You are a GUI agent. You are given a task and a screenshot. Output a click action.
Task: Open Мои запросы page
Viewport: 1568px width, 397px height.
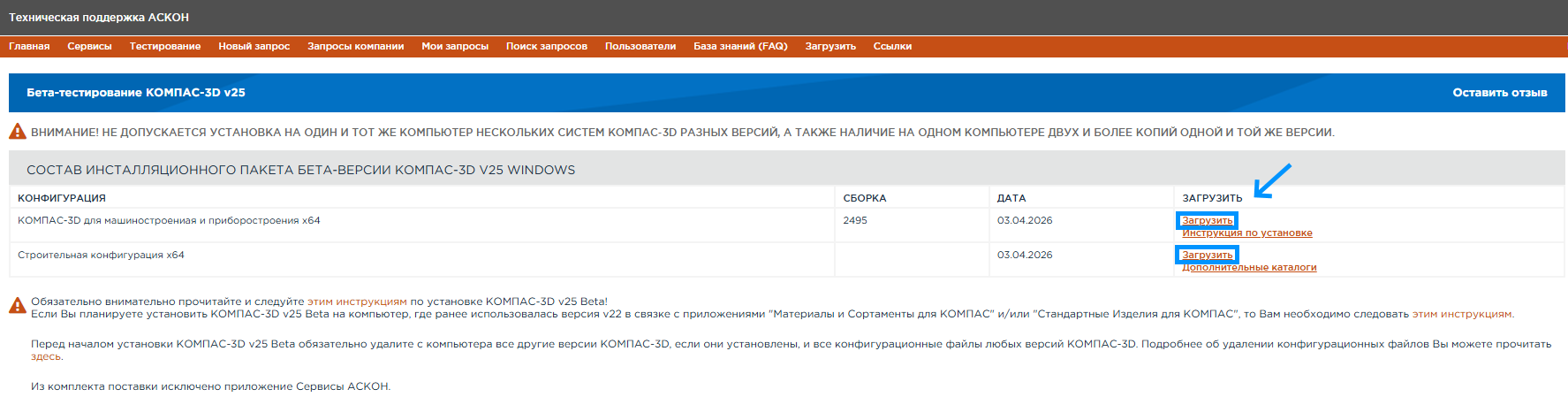click(455, 46)
